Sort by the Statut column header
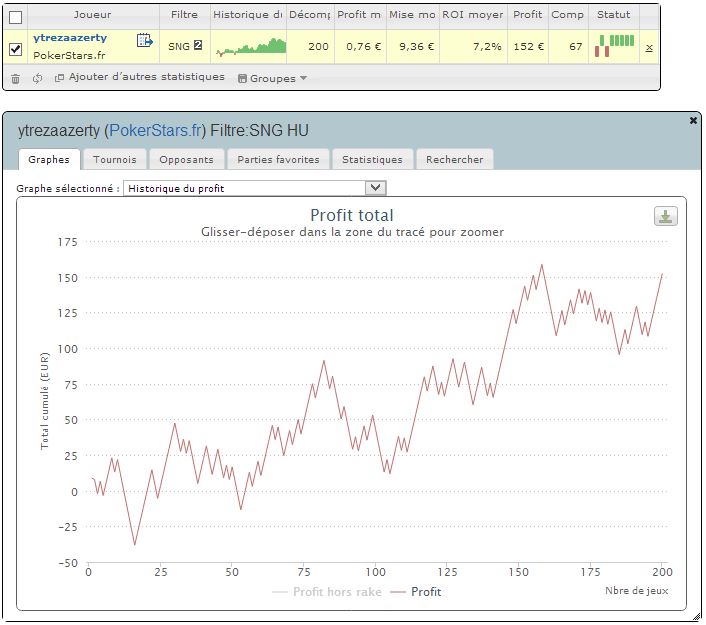 [x=613, y=15]
